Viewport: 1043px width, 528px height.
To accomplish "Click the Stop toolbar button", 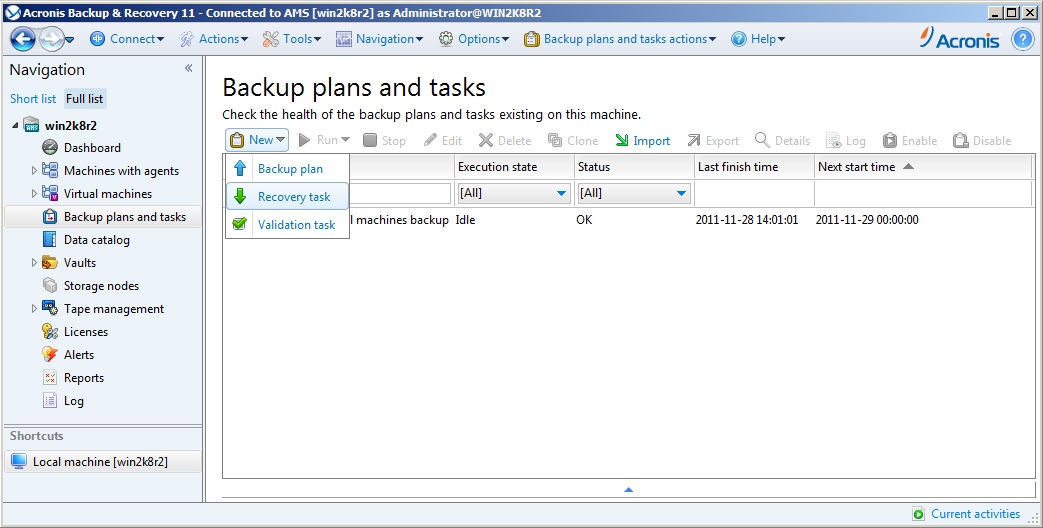I will [x=384, y=140].
